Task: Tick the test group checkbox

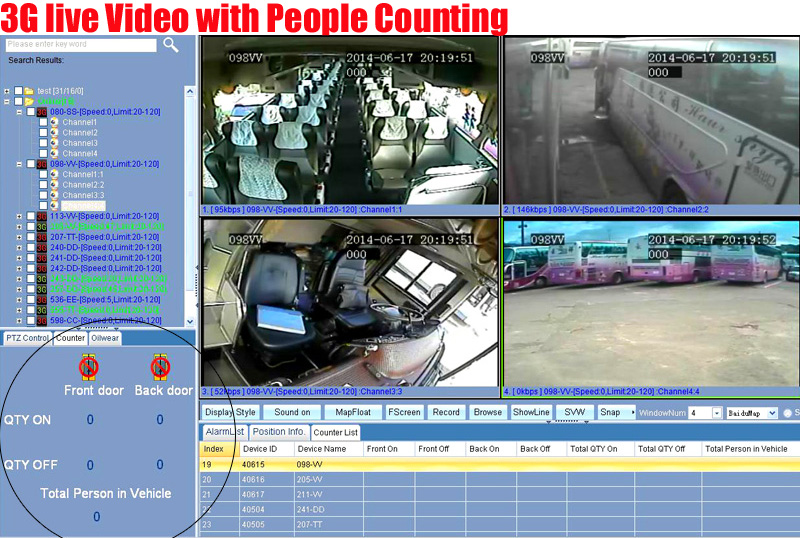Action: click(x=18, y=91)
